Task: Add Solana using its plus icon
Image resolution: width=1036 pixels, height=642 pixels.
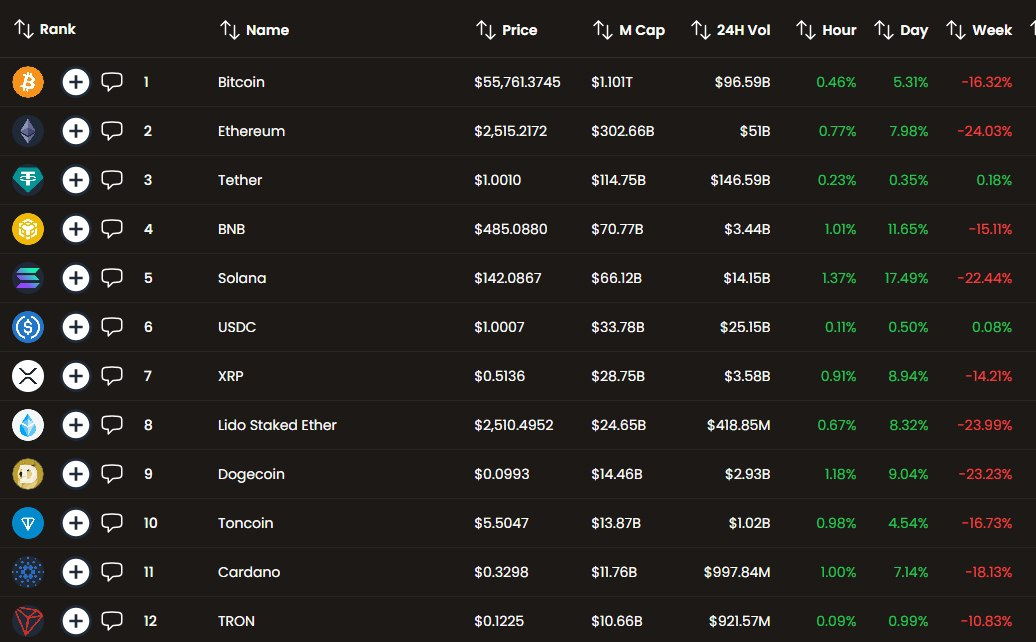Action: (x=76, y=278)
